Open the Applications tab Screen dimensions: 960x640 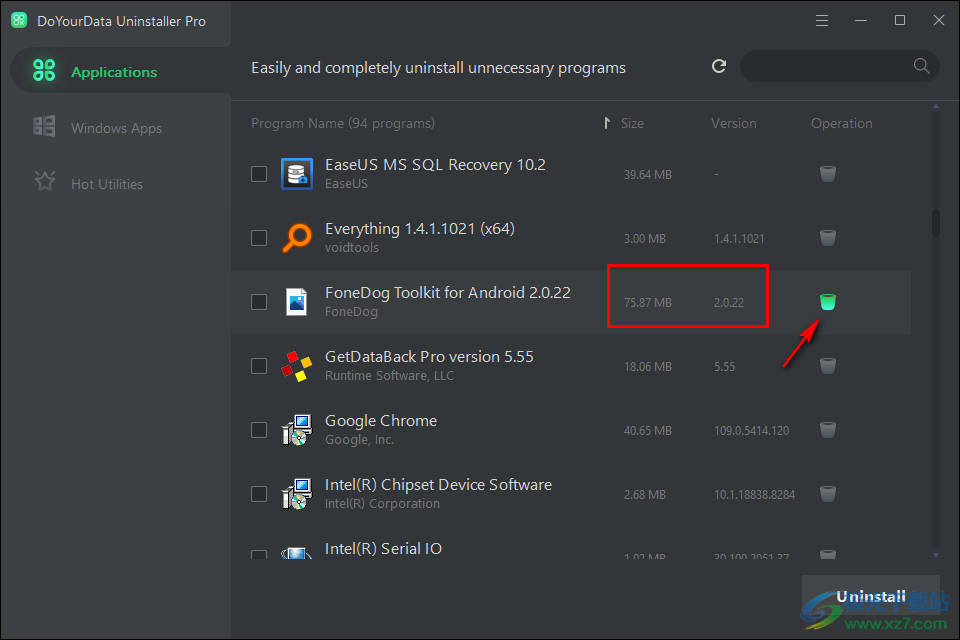[x=121, y=71]
